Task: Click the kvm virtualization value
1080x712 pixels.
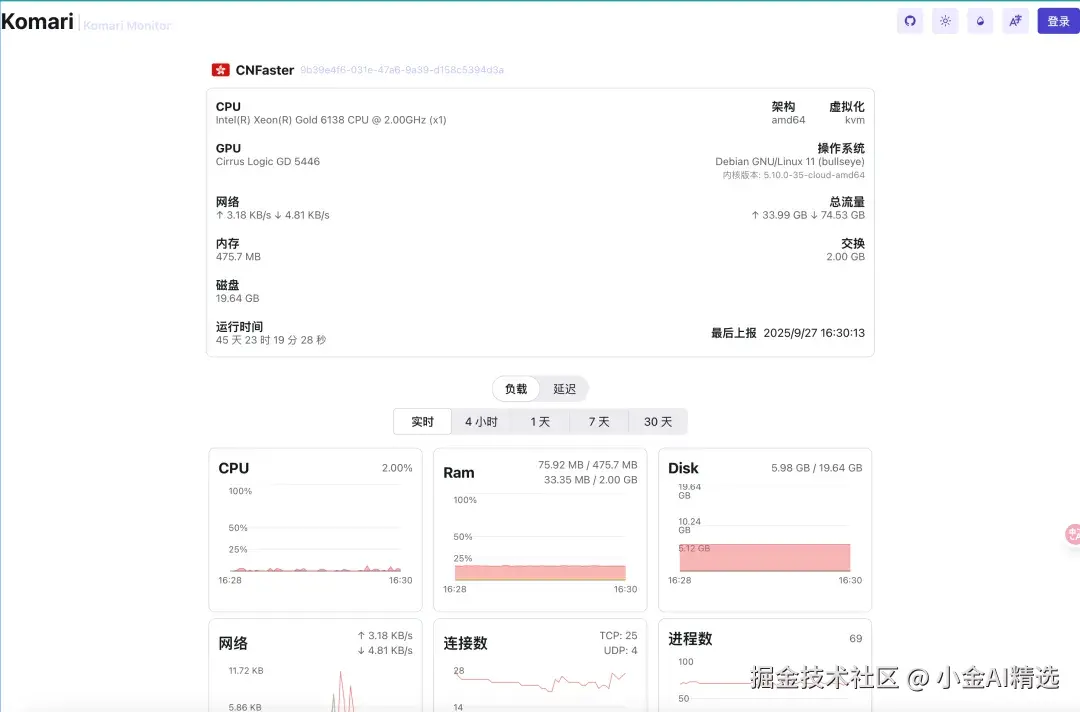Action: tap(855, 120)
